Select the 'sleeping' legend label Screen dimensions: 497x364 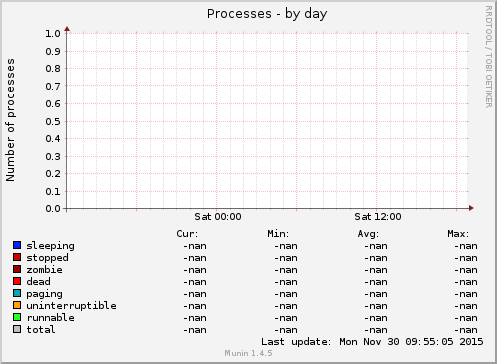(x=50, y=246)
